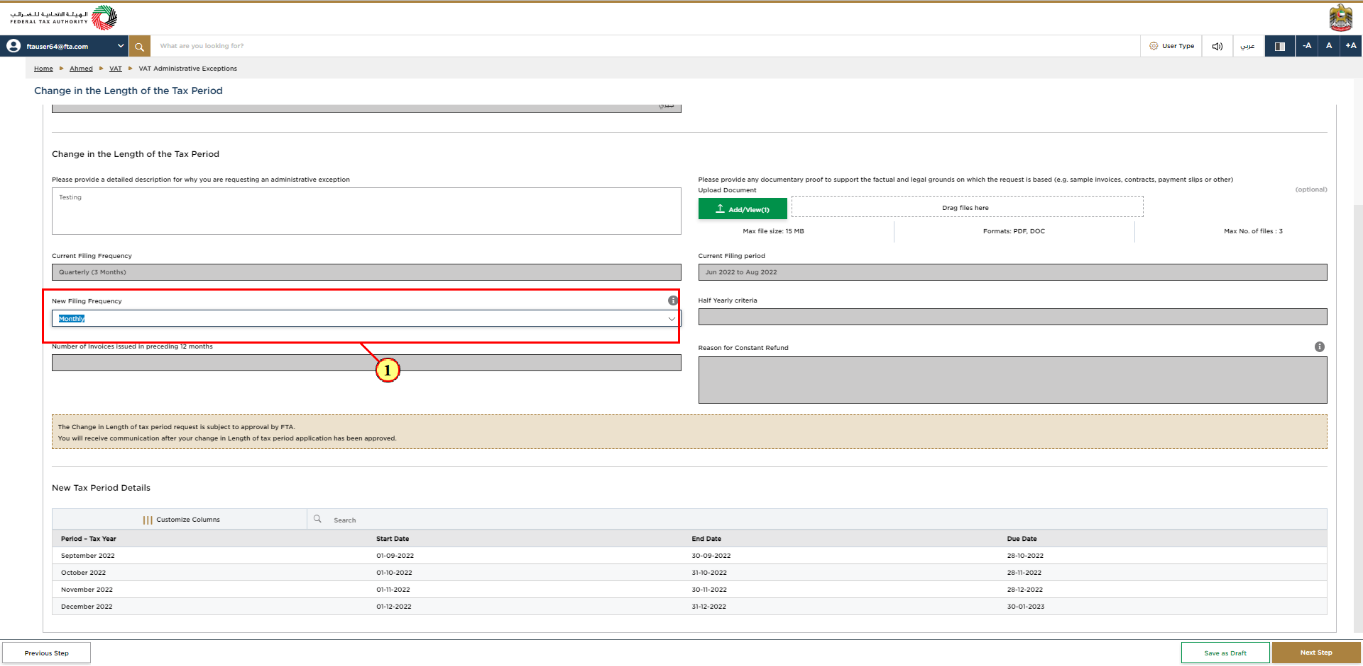Screen dimensions: 1363x666
Task: Click the table search magnifier icon
Action: click(x=318, y=520)
